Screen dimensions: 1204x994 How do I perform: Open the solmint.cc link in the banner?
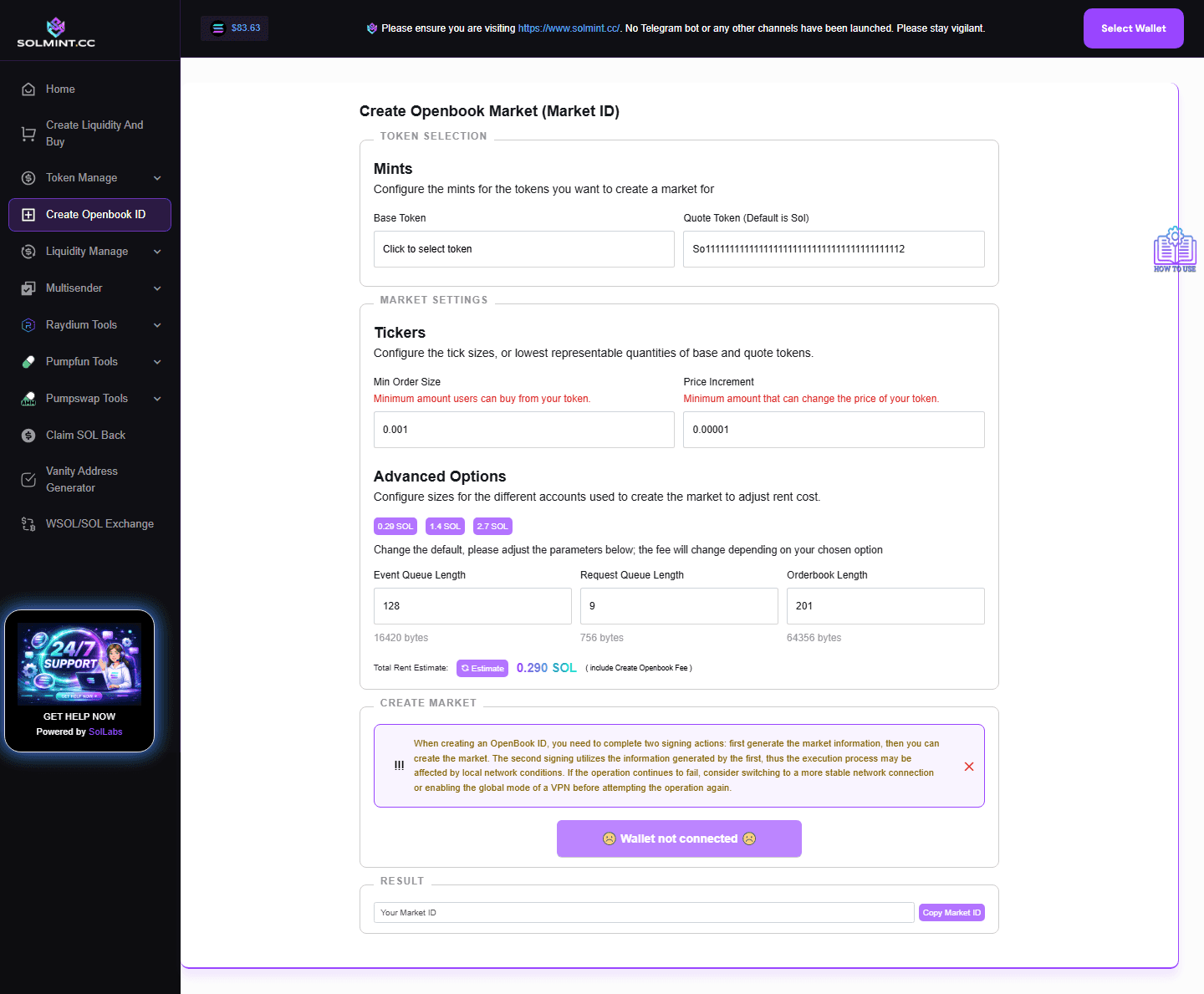point(569,28)
